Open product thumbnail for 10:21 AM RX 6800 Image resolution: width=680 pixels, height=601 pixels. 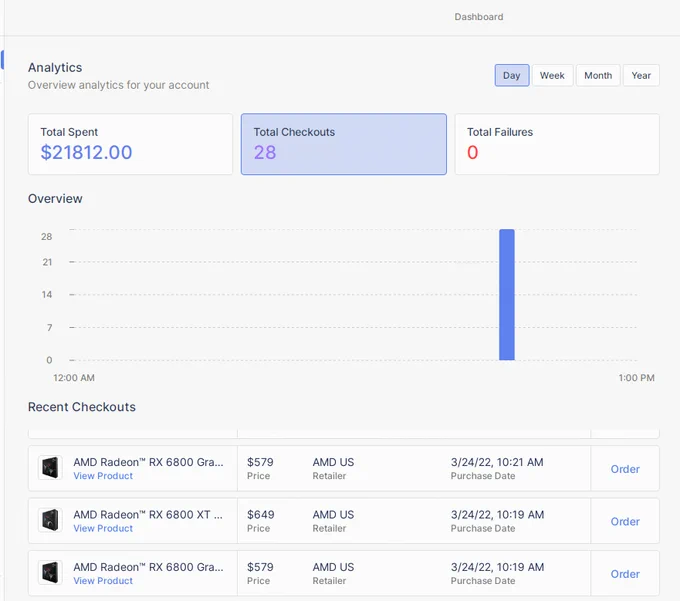(x=50, y=467)
